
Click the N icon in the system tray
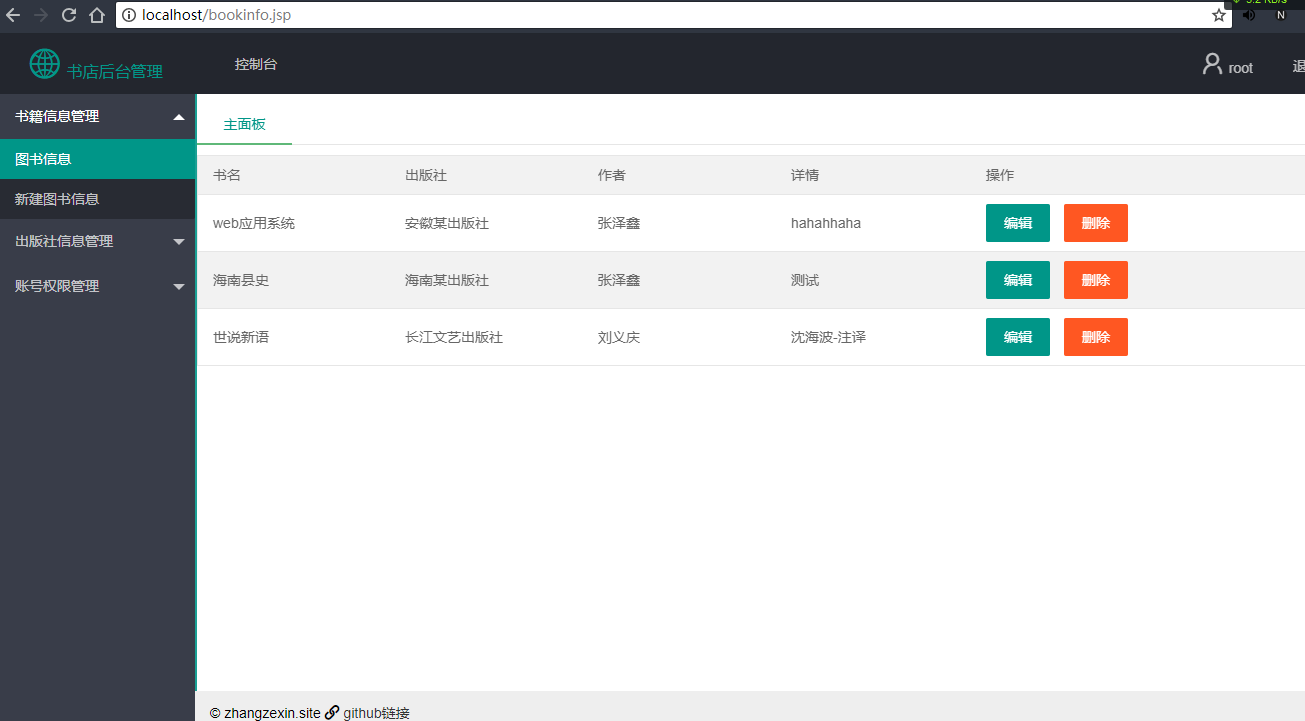tap(1280, 15)
